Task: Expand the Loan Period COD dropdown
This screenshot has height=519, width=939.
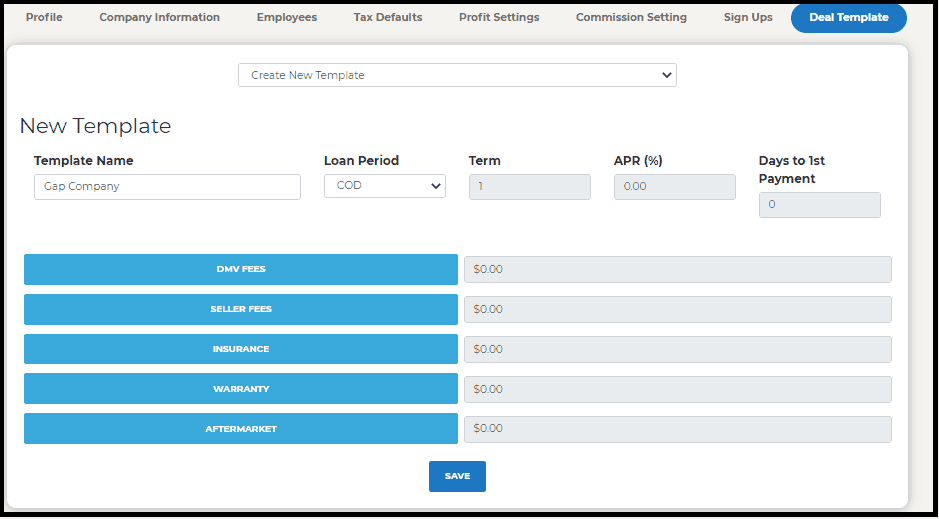Action: tap(384, 186)
